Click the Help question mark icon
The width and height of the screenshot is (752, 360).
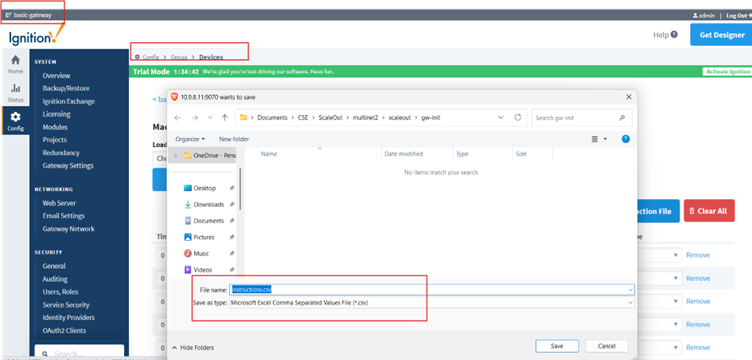click(674, 35)
